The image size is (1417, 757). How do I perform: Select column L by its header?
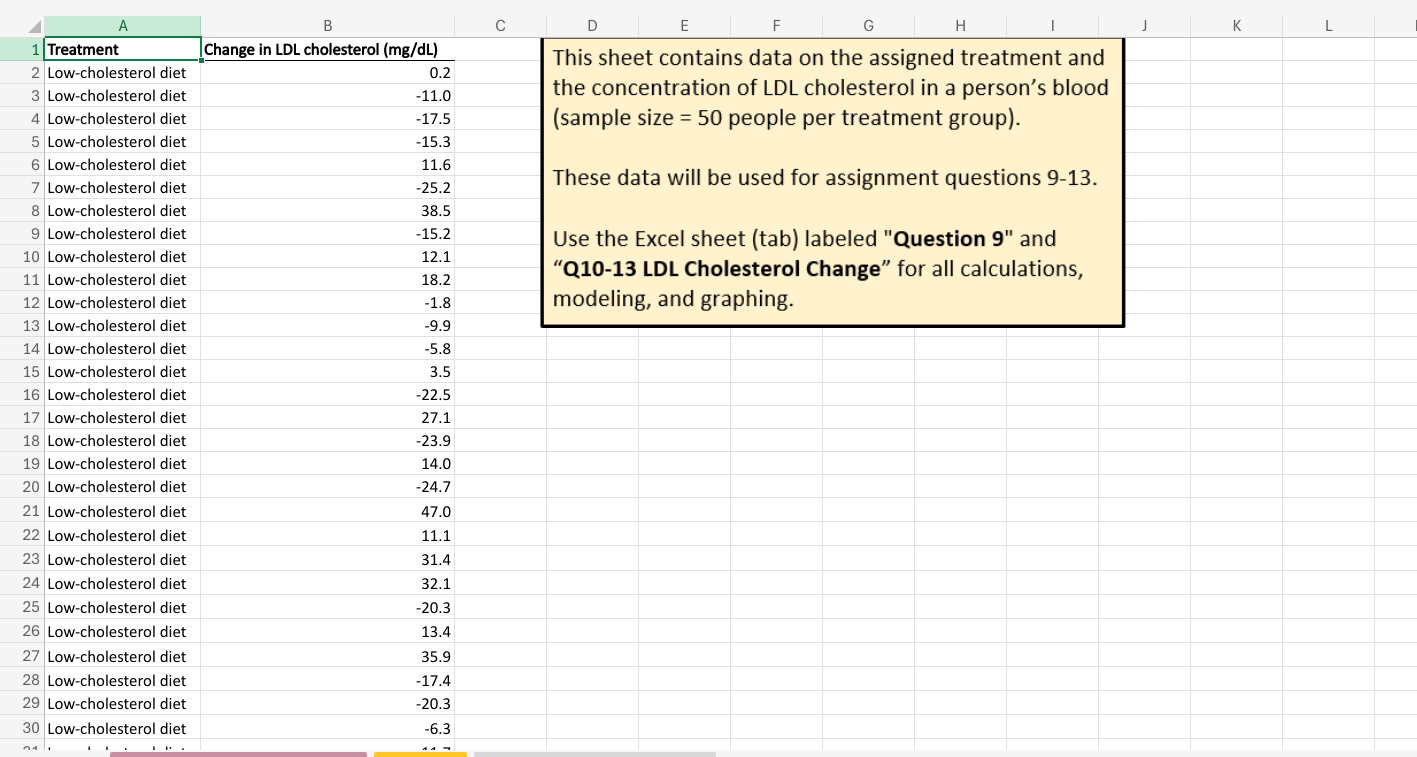tap(1328, 26)
